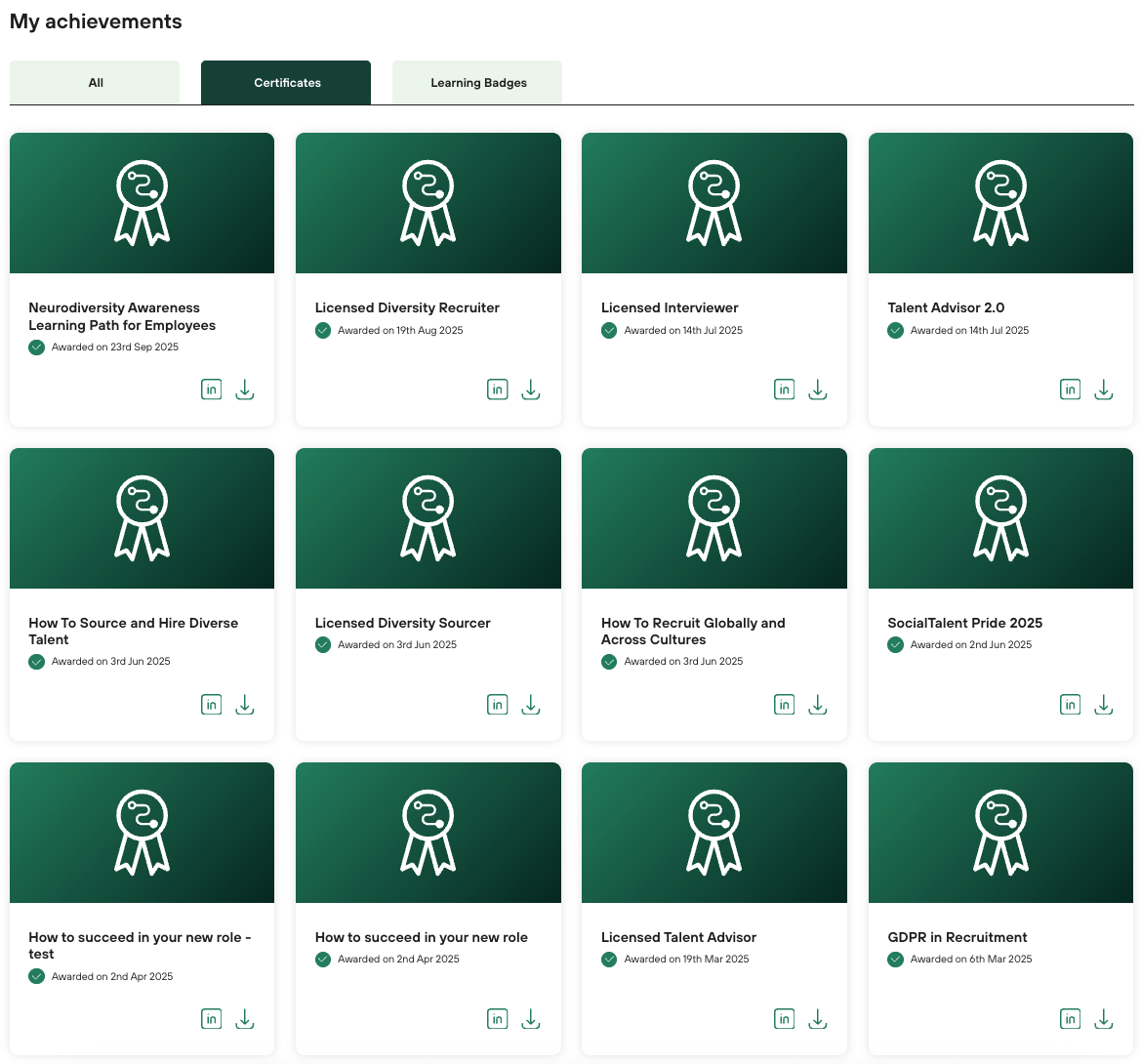Download the Talent Advisor 2.0 certificate

coord(1103,389)
